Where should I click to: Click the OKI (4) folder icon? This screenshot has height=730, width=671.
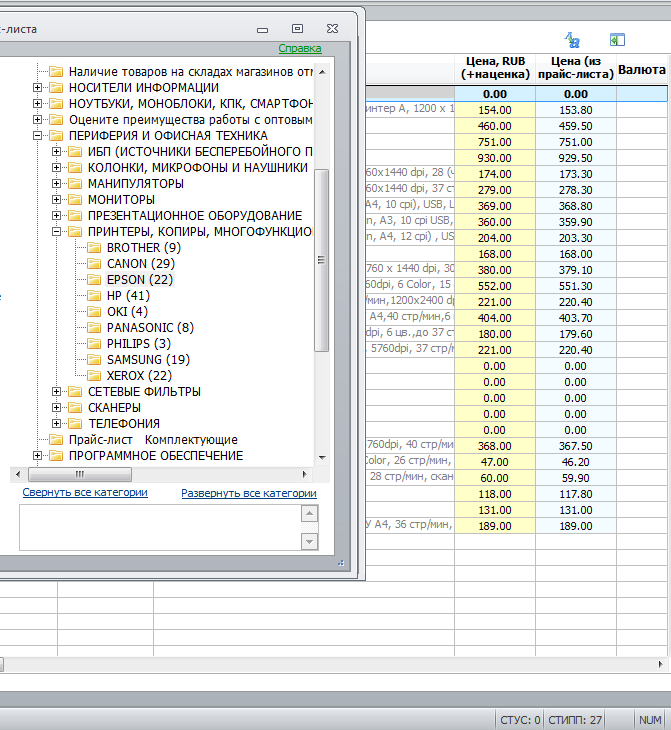click(x=94, y=311)
